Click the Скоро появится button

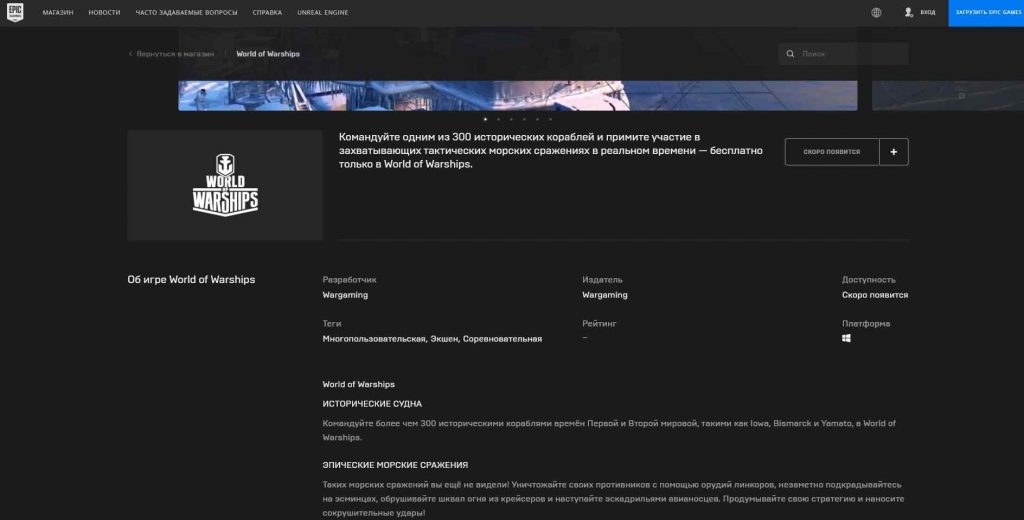(830, 151)
